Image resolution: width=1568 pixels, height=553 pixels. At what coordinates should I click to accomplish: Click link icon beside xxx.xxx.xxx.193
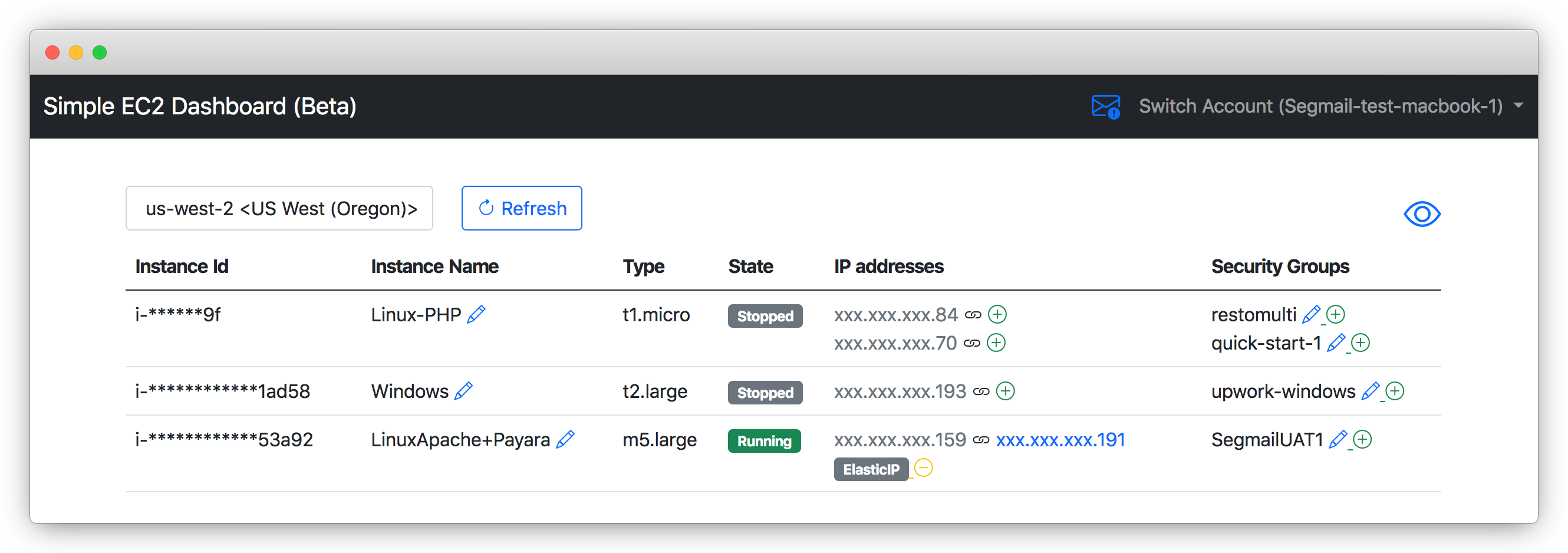coord(981,391)
